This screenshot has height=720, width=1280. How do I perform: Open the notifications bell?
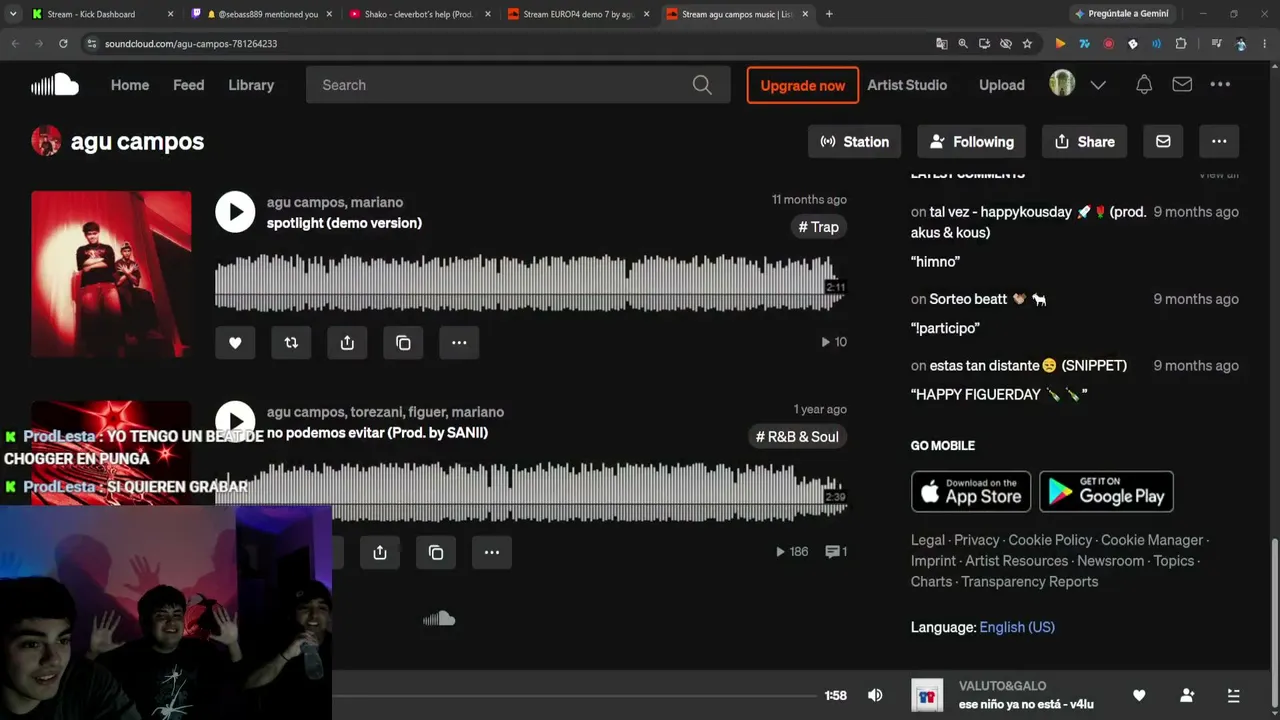pyautogui.click(x=1144, y=85)
